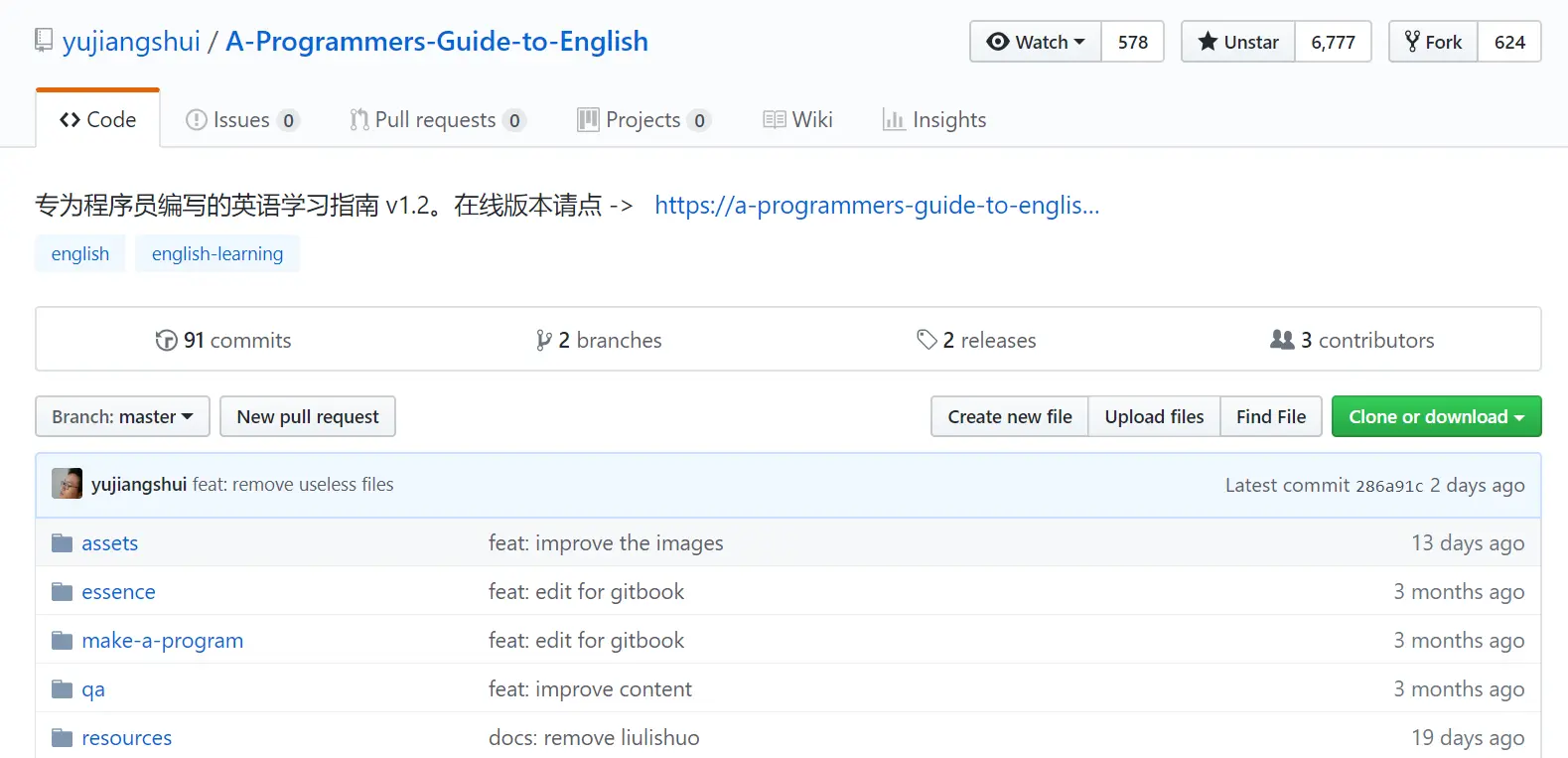Image resolution: width=1568 pixels, height=758 pixels.
Task: Click the Create new file button
Action: pyautogui.click(x=1010, y=416)
